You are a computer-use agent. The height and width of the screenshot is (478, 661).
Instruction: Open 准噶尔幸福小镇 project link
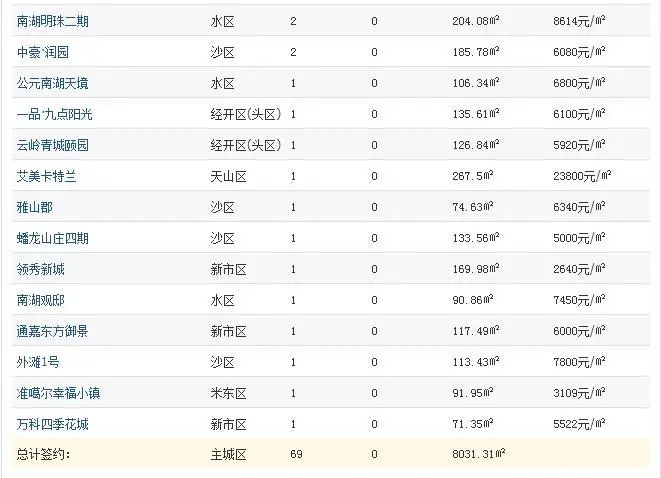tap(59, 393)
